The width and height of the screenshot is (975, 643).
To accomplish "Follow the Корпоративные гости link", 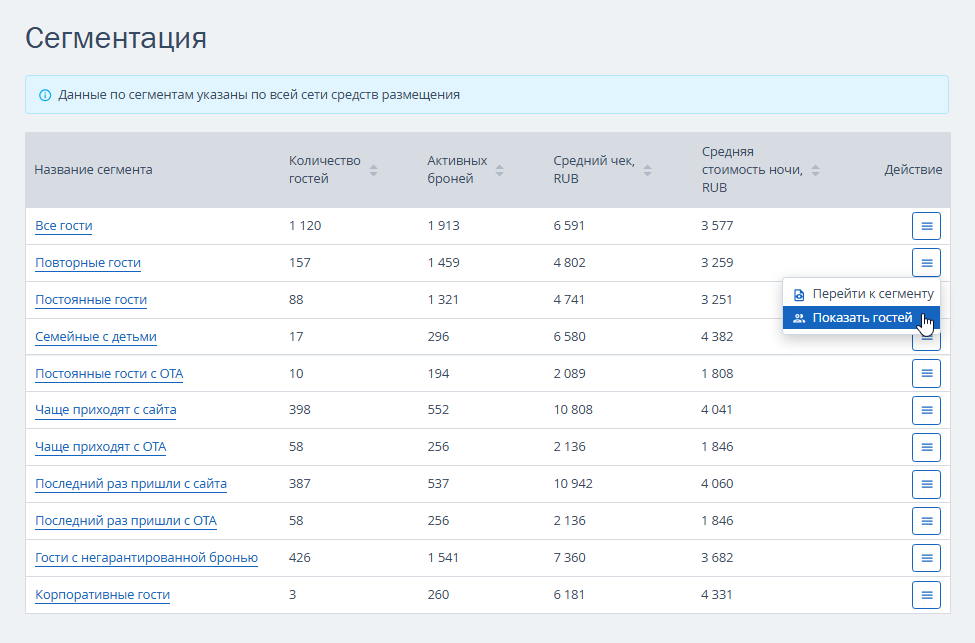I will [x=102, y=595].
